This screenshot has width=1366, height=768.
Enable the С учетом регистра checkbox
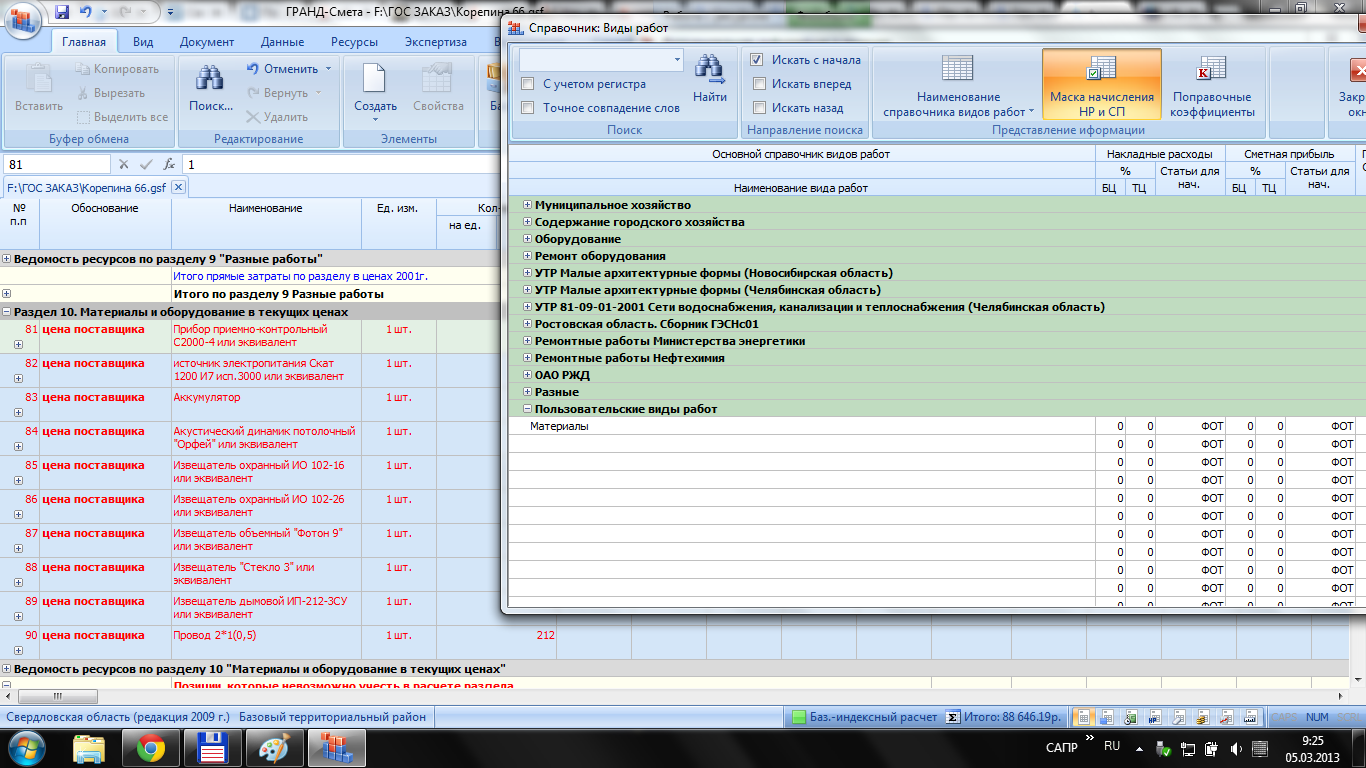pos(528,84)
